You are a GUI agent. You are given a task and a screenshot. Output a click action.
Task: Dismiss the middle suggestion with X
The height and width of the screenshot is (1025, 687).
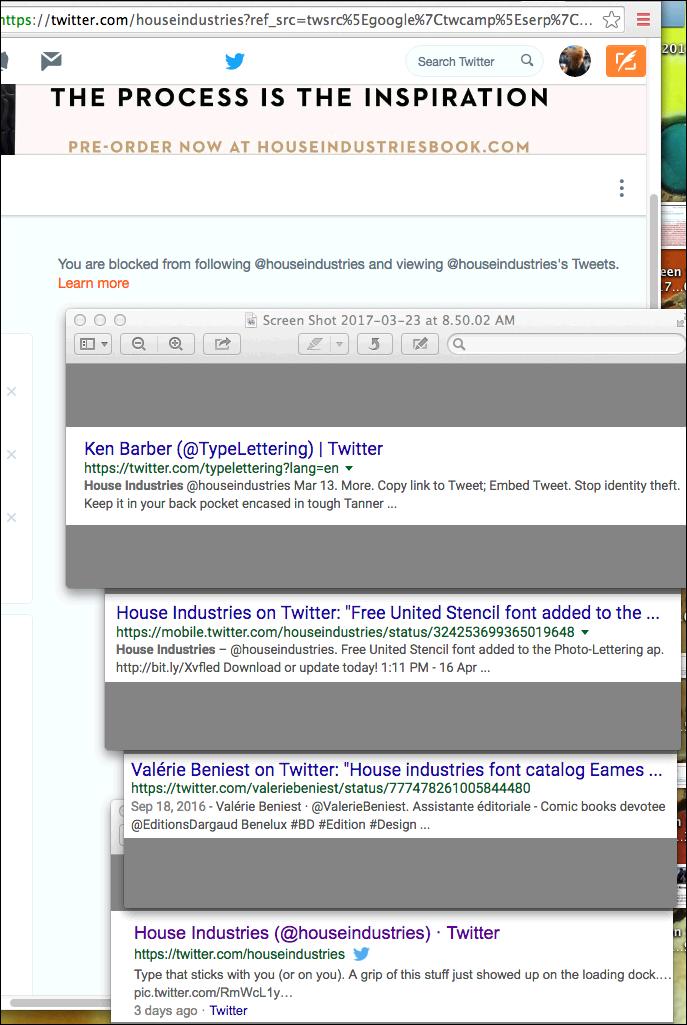pos(11,454)
